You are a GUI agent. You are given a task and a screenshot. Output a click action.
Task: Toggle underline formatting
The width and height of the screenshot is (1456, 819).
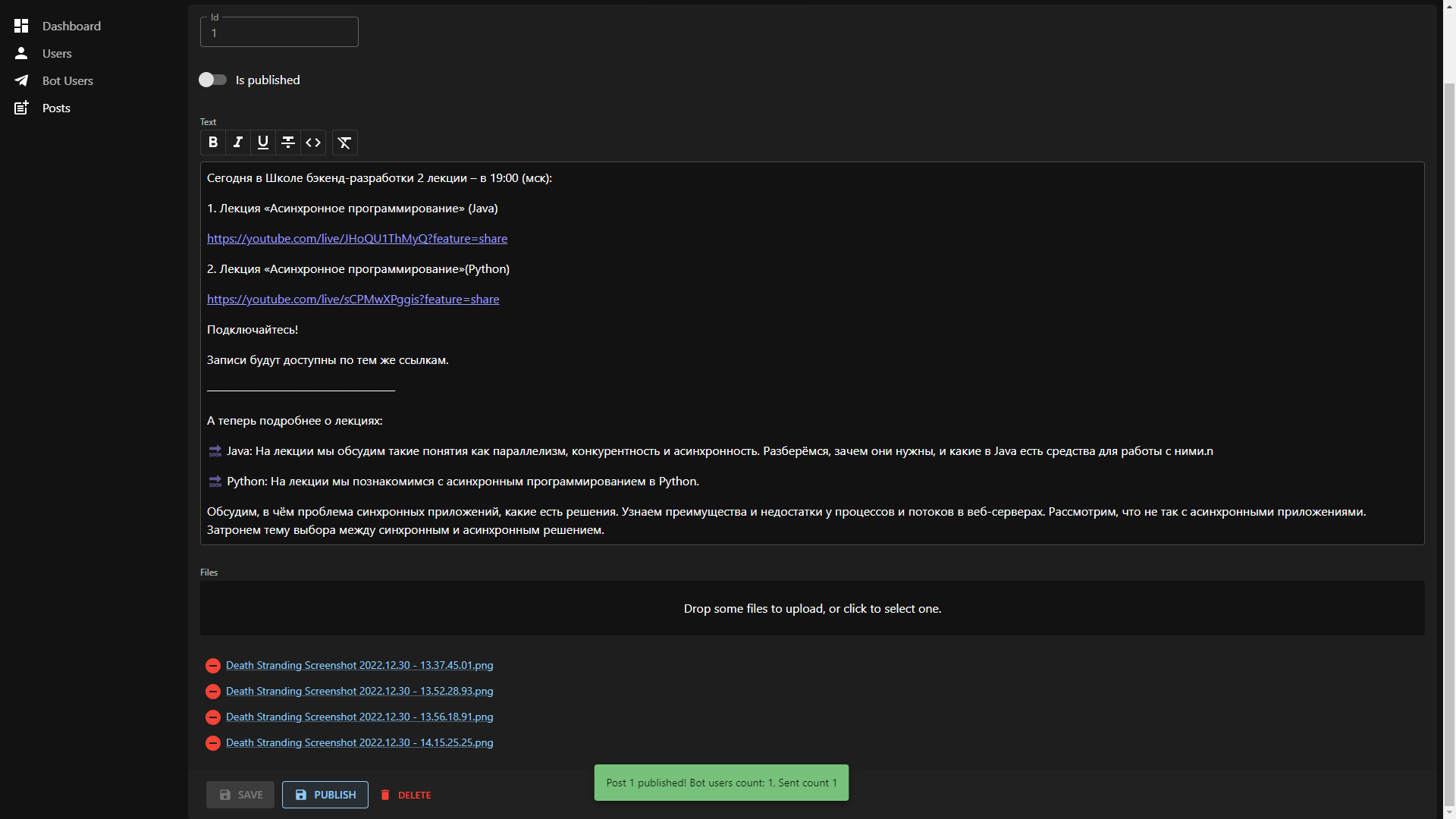point(263,143)
